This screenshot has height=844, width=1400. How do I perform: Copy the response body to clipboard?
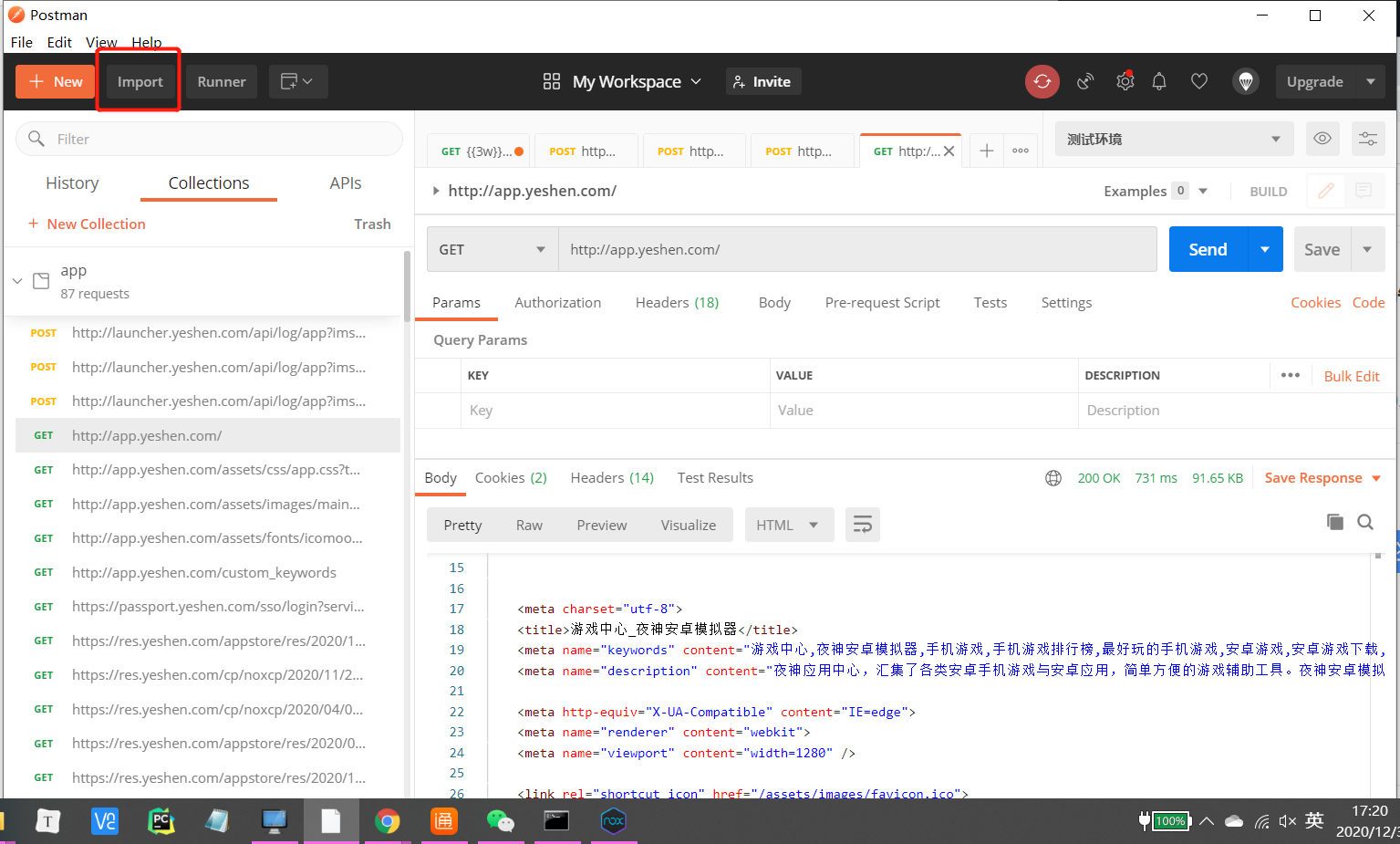click(x=1335, y=522)
